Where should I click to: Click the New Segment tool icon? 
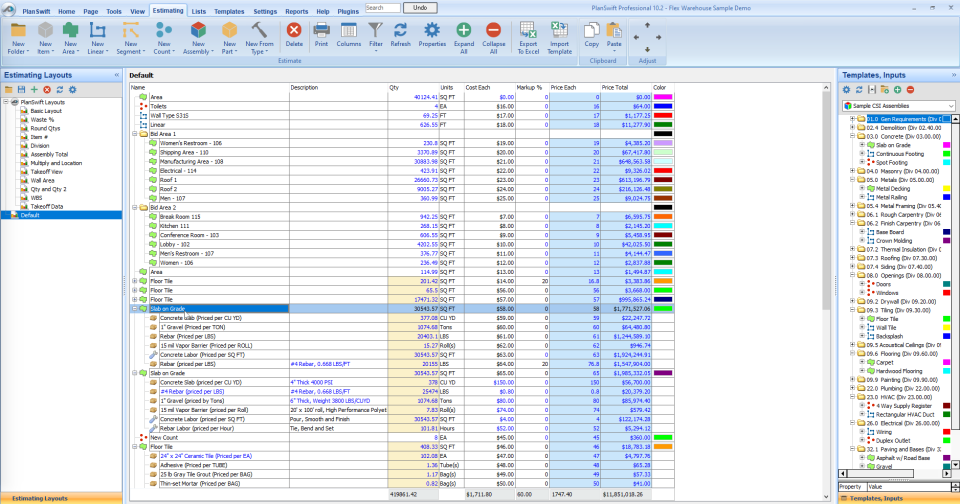point(130,31)
